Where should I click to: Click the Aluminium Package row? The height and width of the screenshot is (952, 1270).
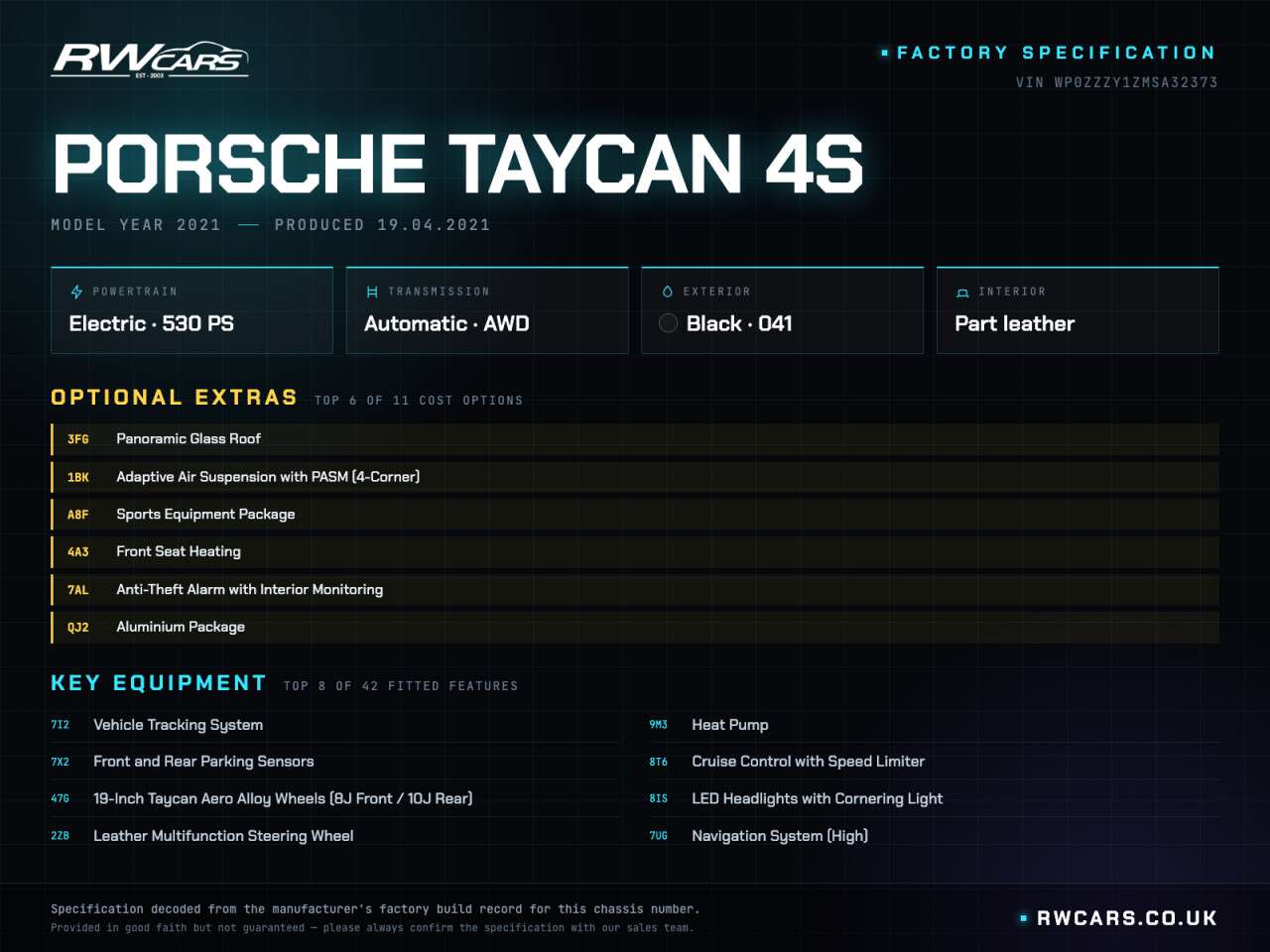(x=635, y=628)
